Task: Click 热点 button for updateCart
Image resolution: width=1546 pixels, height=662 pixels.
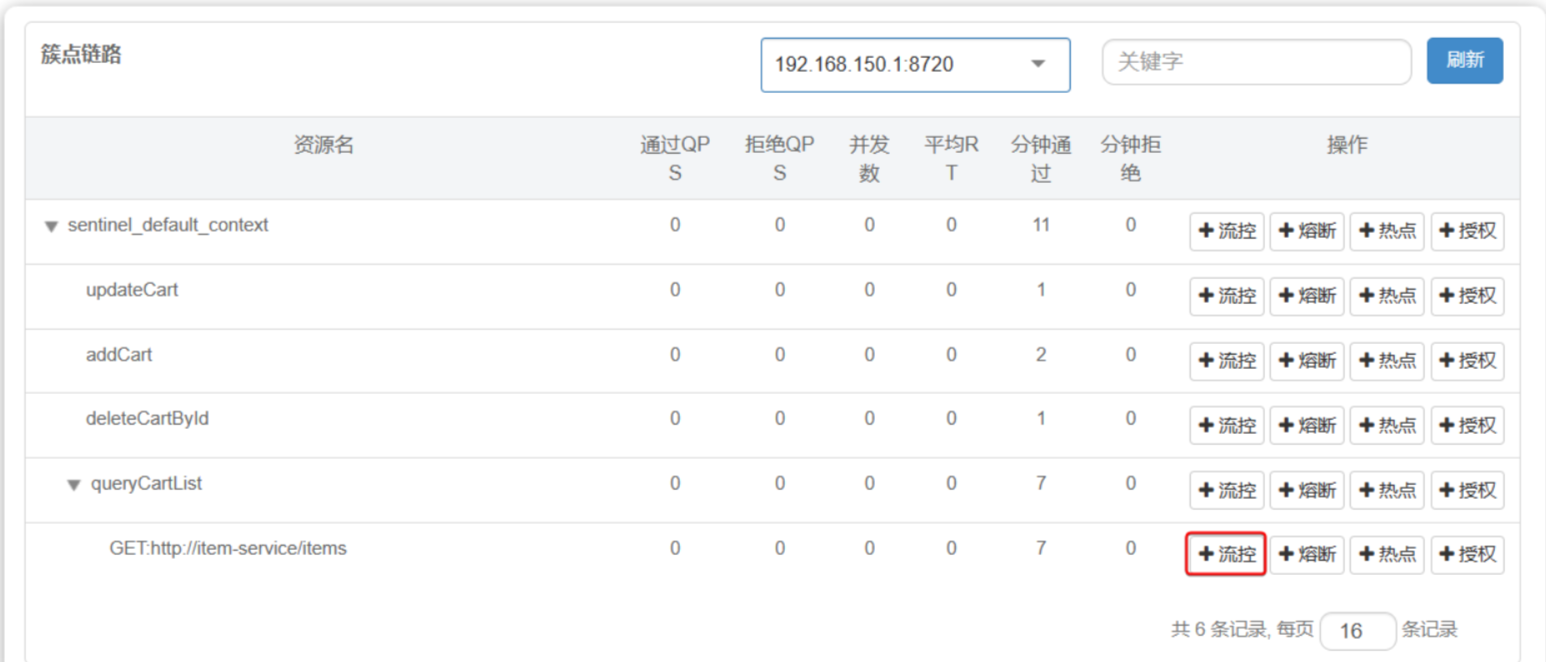Action: pyautogui.click(x=1387, y=296)
